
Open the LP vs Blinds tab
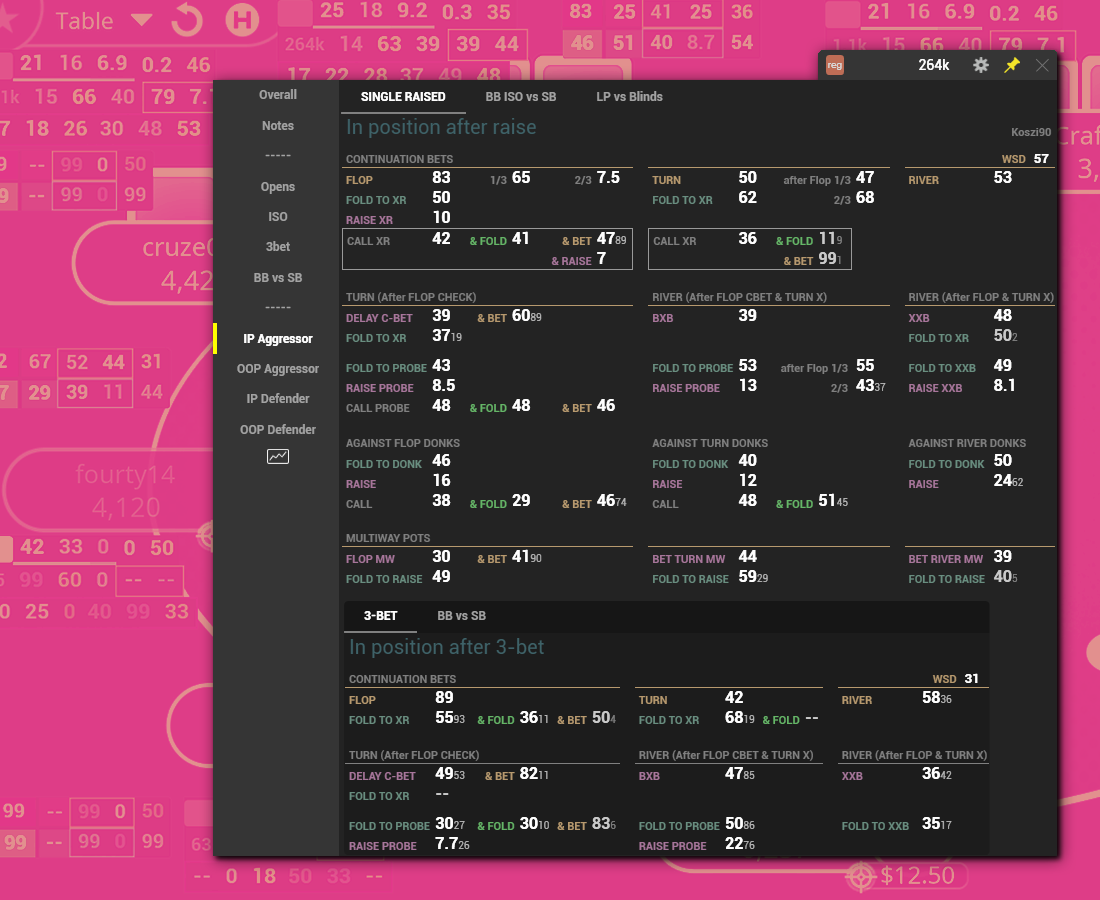pos(629,97)
